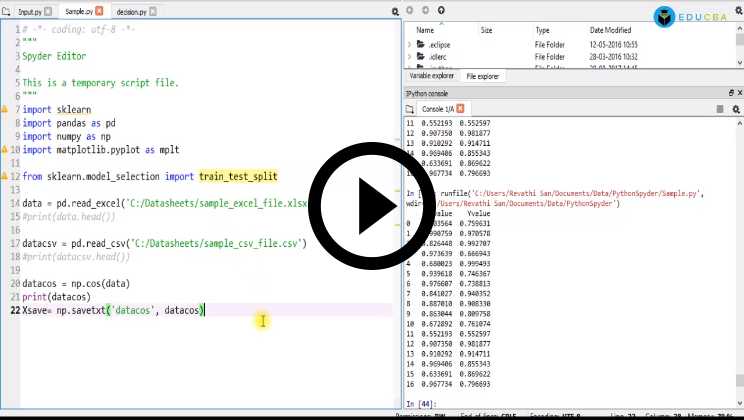Click the parent directory up arrow icon

[441, 11]
